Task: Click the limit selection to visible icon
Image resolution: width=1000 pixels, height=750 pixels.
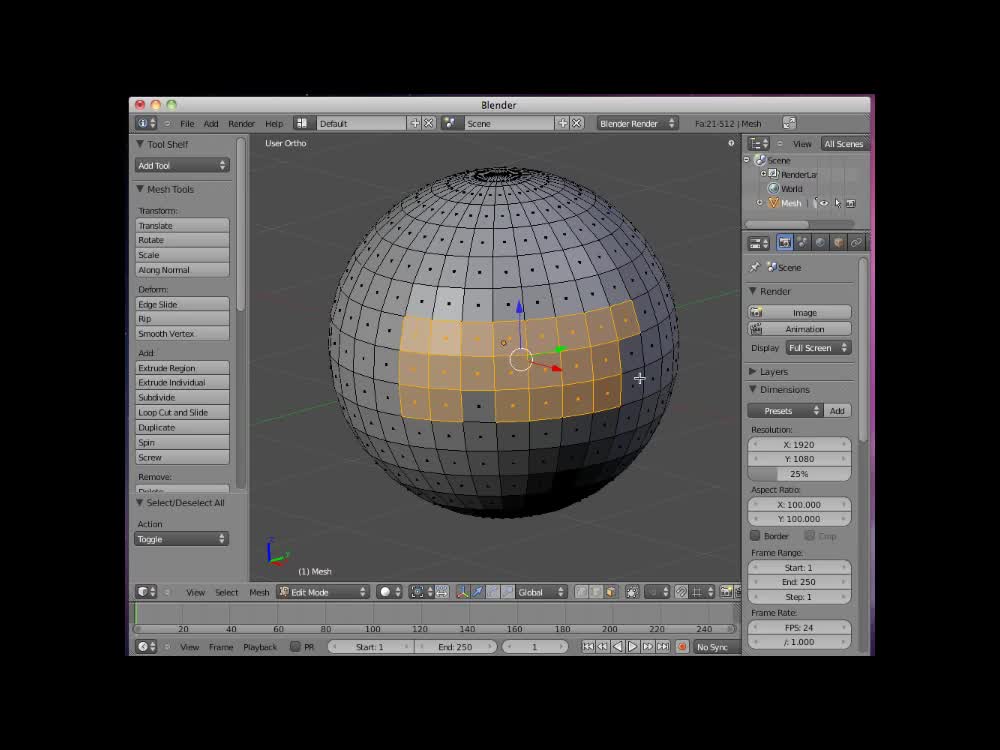Action: 632,592
